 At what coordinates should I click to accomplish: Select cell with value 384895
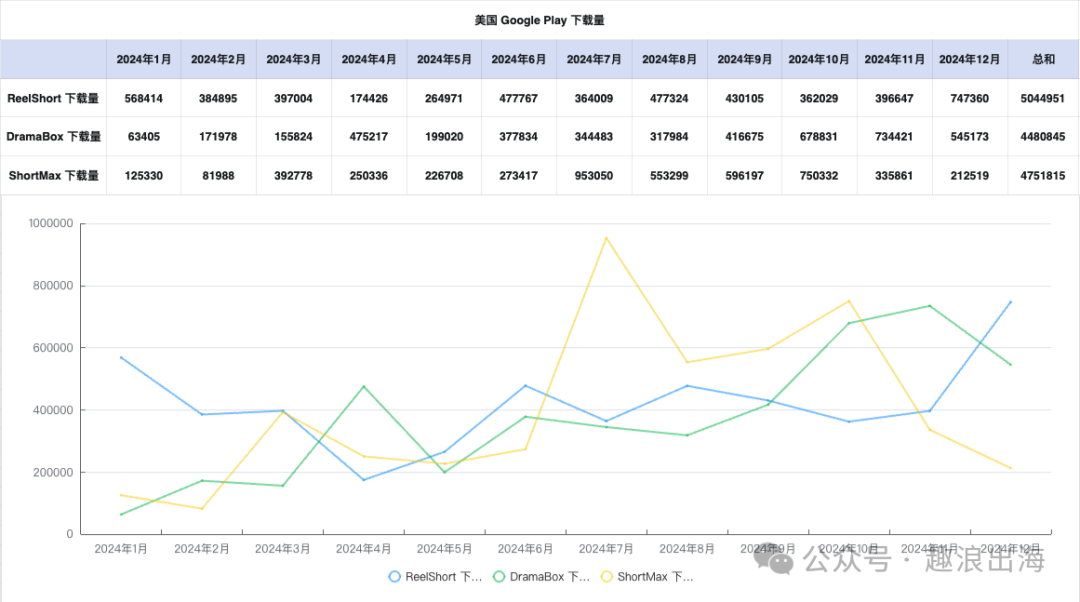point(218,98)
